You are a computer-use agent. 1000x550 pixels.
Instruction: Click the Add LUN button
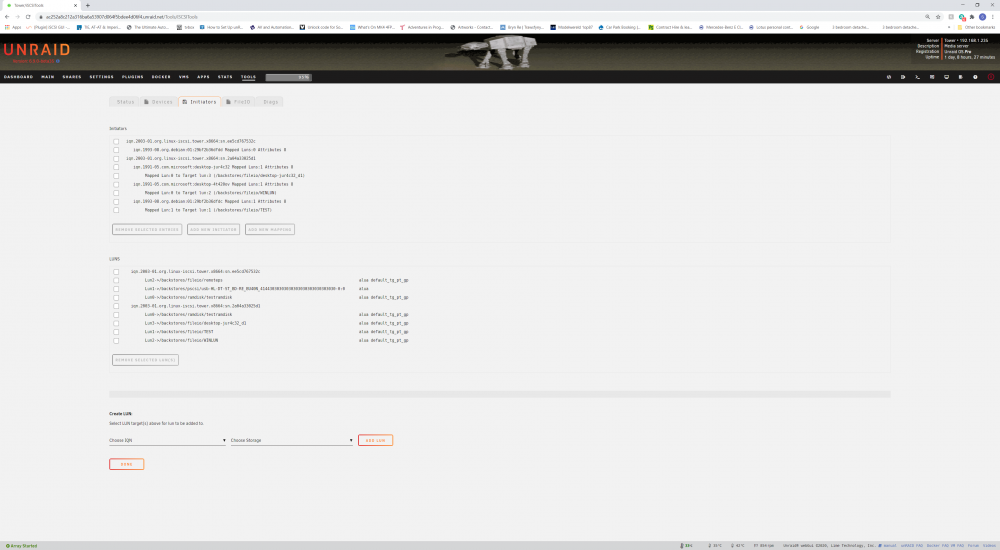coord(376,440)
